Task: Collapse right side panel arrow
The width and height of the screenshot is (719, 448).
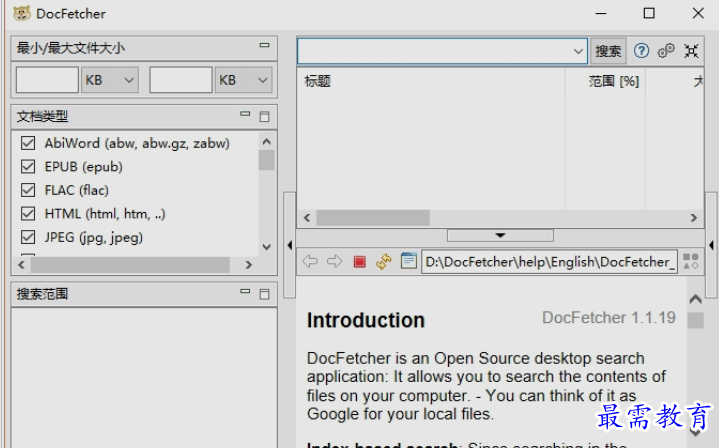Action: [711, 245]
